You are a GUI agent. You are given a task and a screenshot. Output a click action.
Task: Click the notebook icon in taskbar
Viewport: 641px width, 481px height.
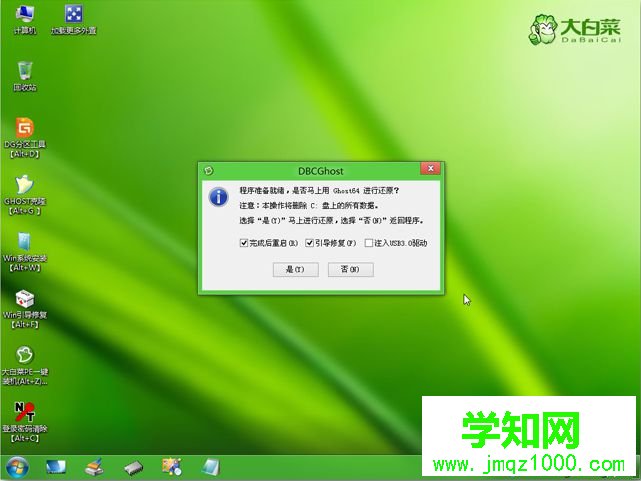pyautogui.click(x=211, y=467)
